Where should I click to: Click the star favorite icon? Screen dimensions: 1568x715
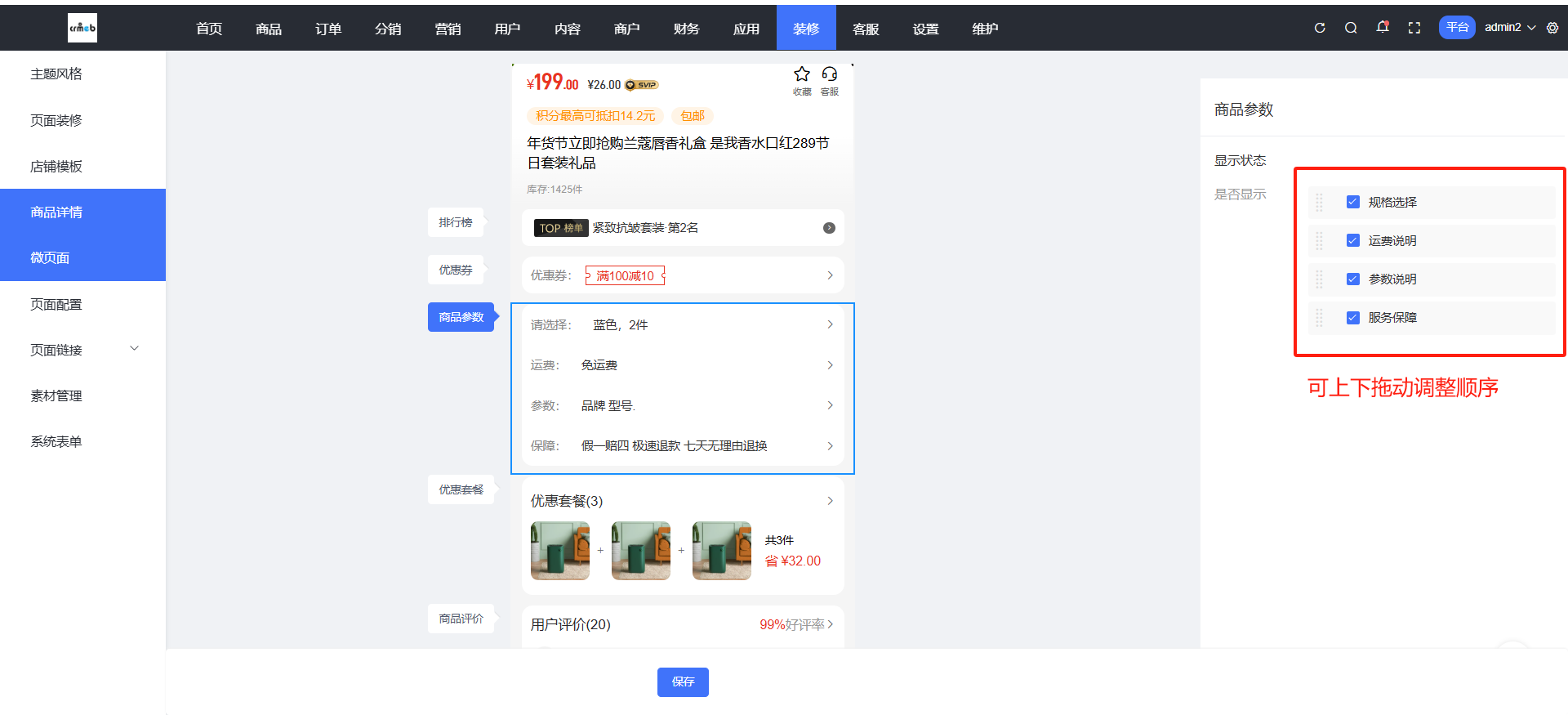point(802,74)
